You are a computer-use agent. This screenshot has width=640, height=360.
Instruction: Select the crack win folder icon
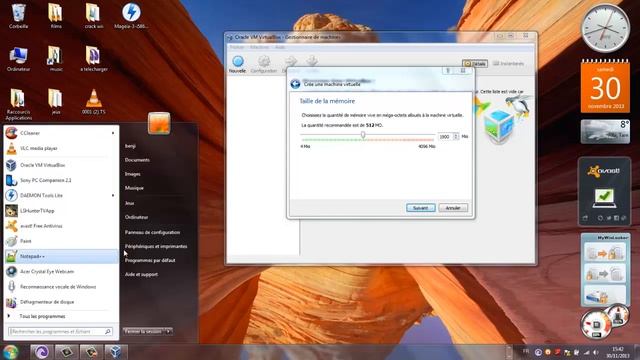point(93,16)
